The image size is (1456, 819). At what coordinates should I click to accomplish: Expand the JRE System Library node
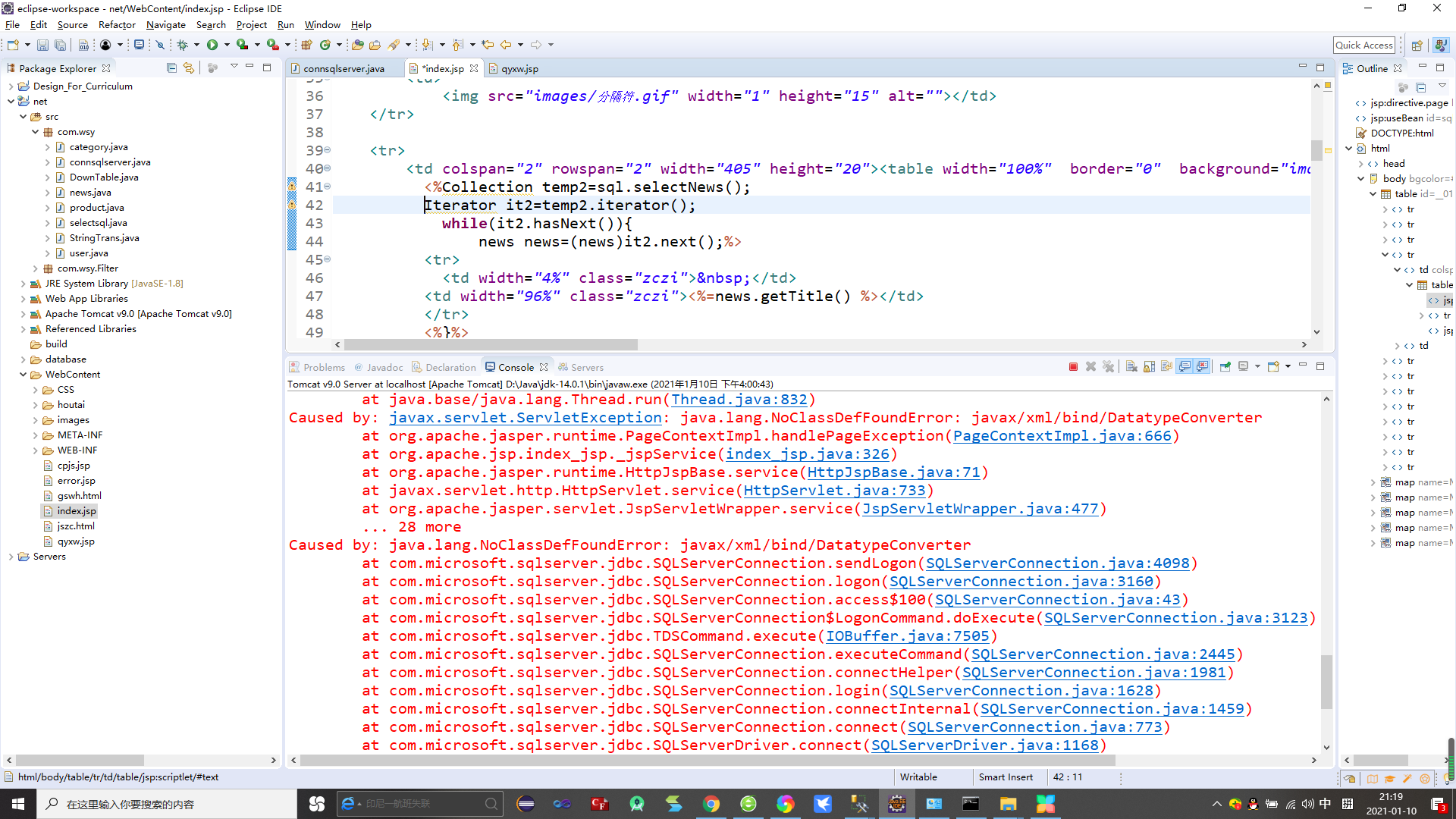[23, 284]
